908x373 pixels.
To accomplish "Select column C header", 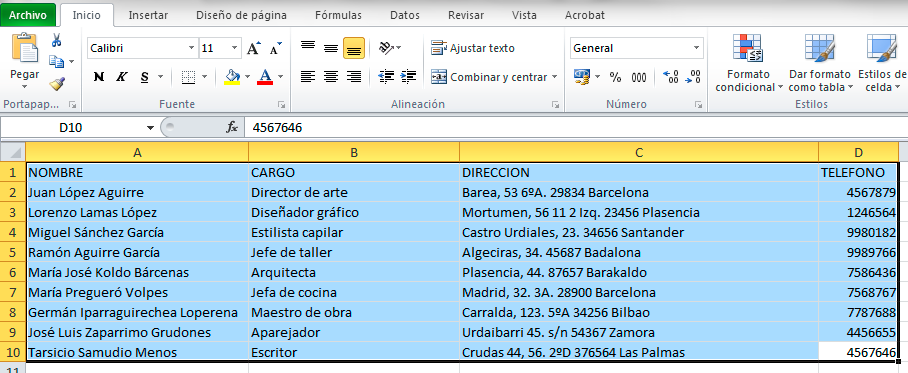I will 639,152.
